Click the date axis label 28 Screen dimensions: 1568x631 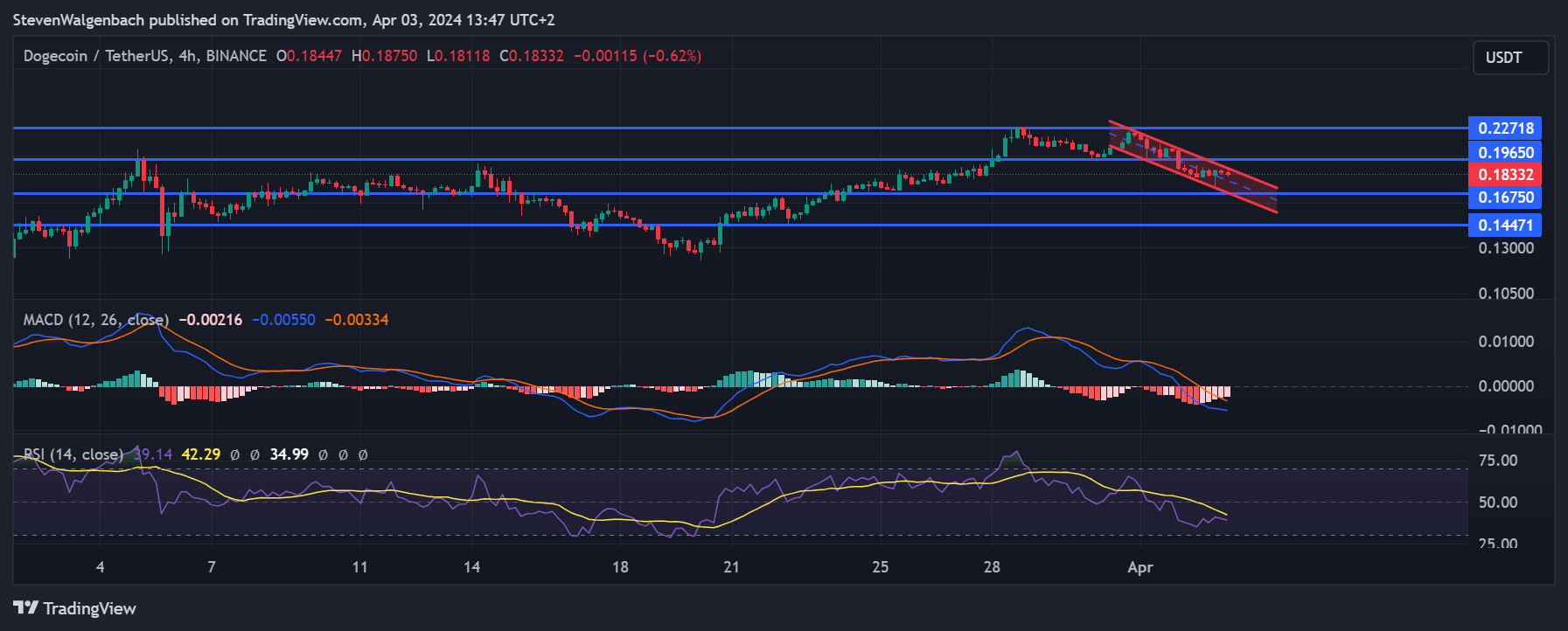pos(992,567)
